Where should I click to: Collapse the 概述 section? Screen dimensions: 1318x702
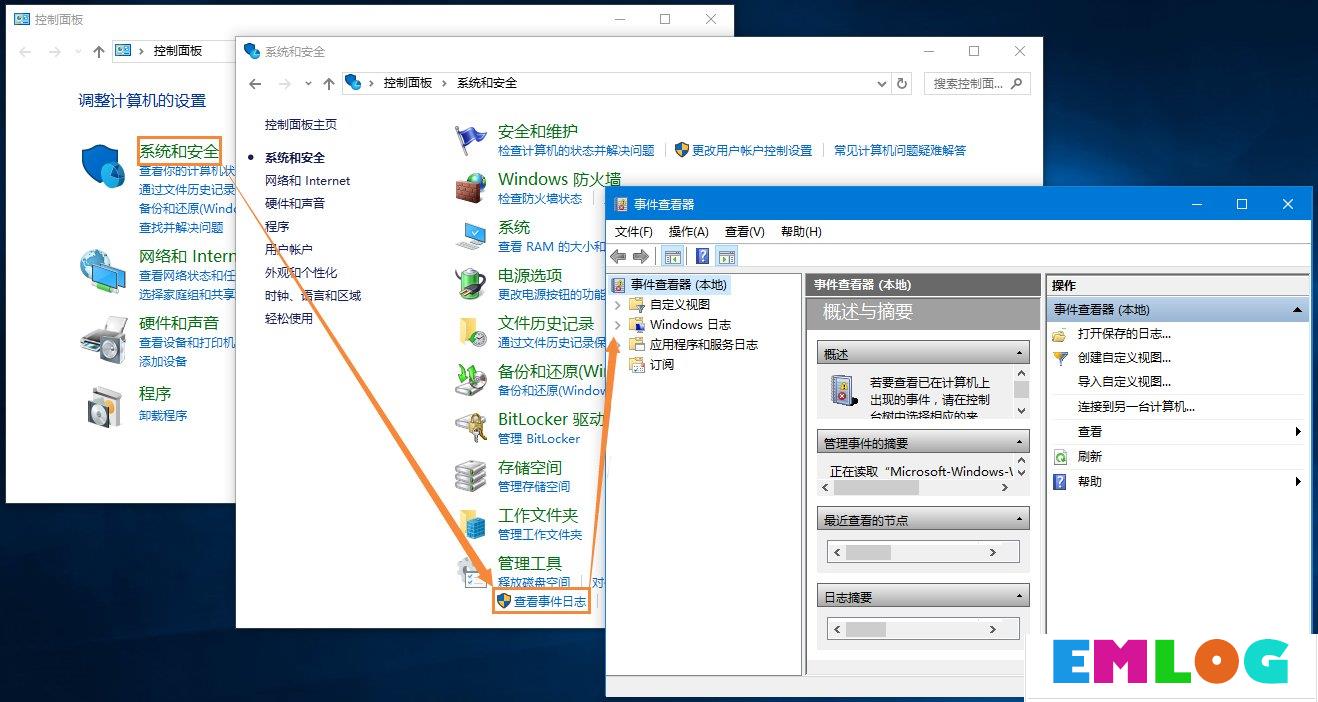coord(1020,354)
